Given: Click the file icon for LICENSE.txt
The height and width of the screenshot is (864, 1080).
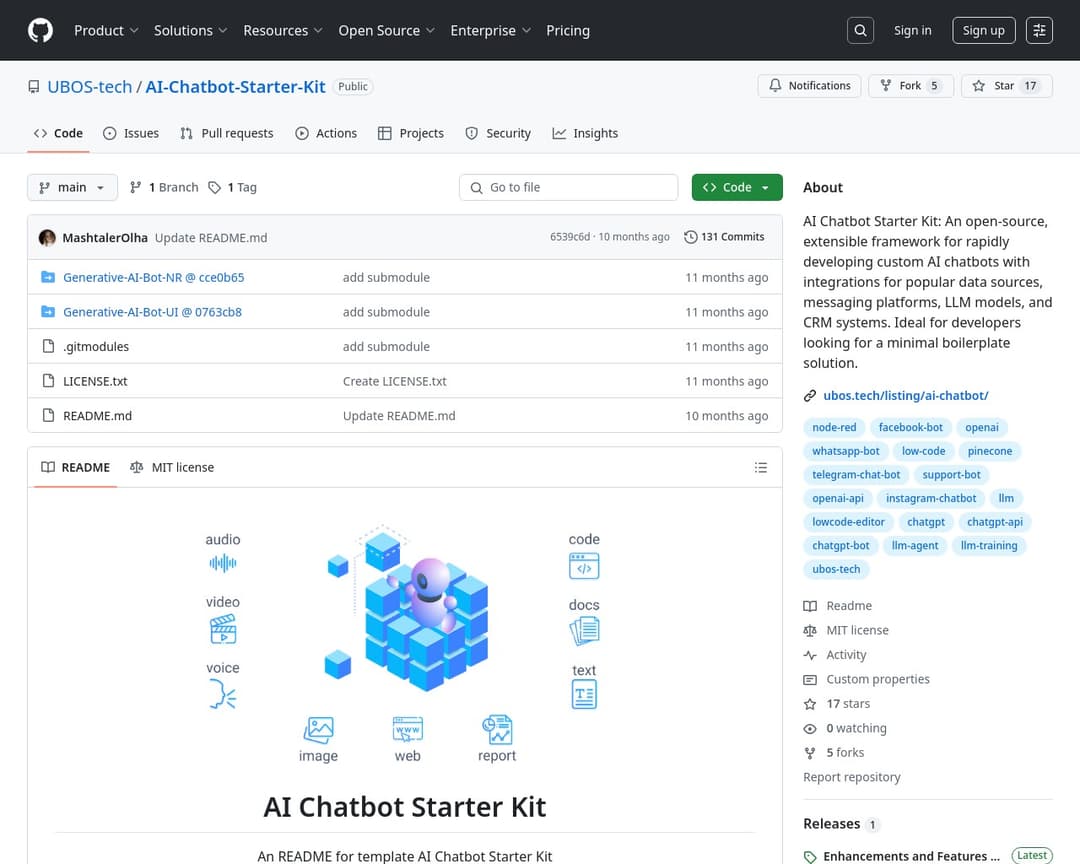Looking at the screenshot, I should (48, 380).
